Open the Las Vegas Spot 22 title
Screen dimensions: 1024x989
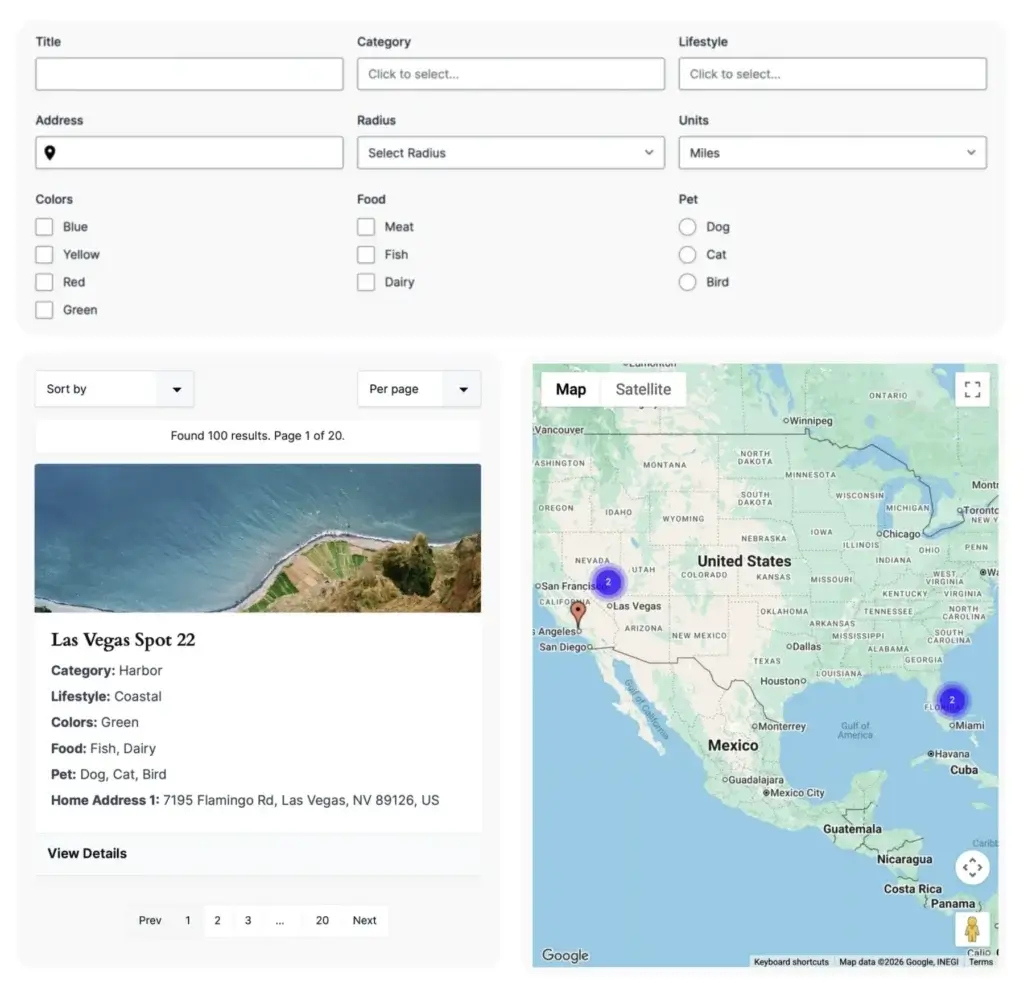tap(123, 640)
